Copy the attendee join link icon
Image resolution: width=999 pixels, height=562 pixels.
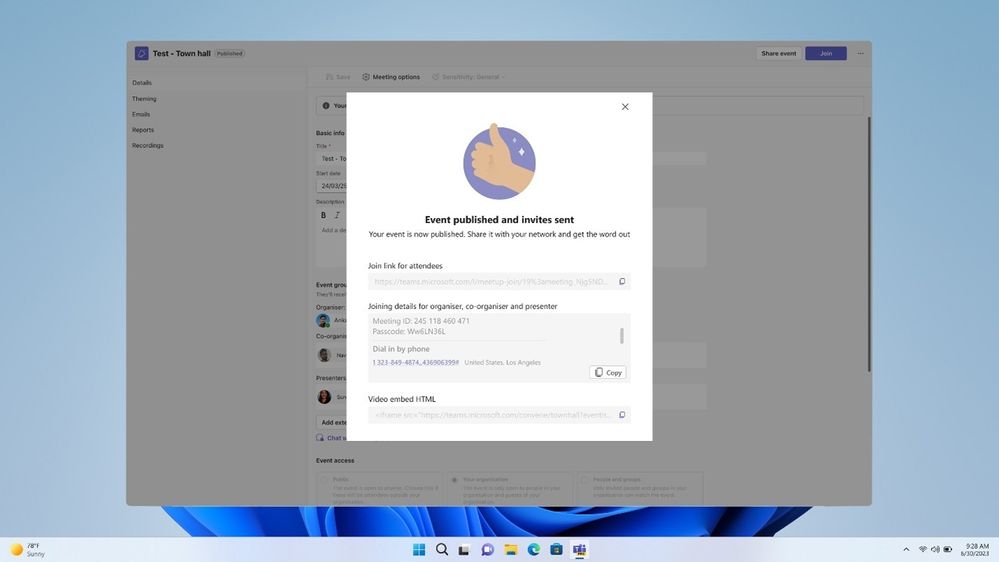[x=622, y=282]
